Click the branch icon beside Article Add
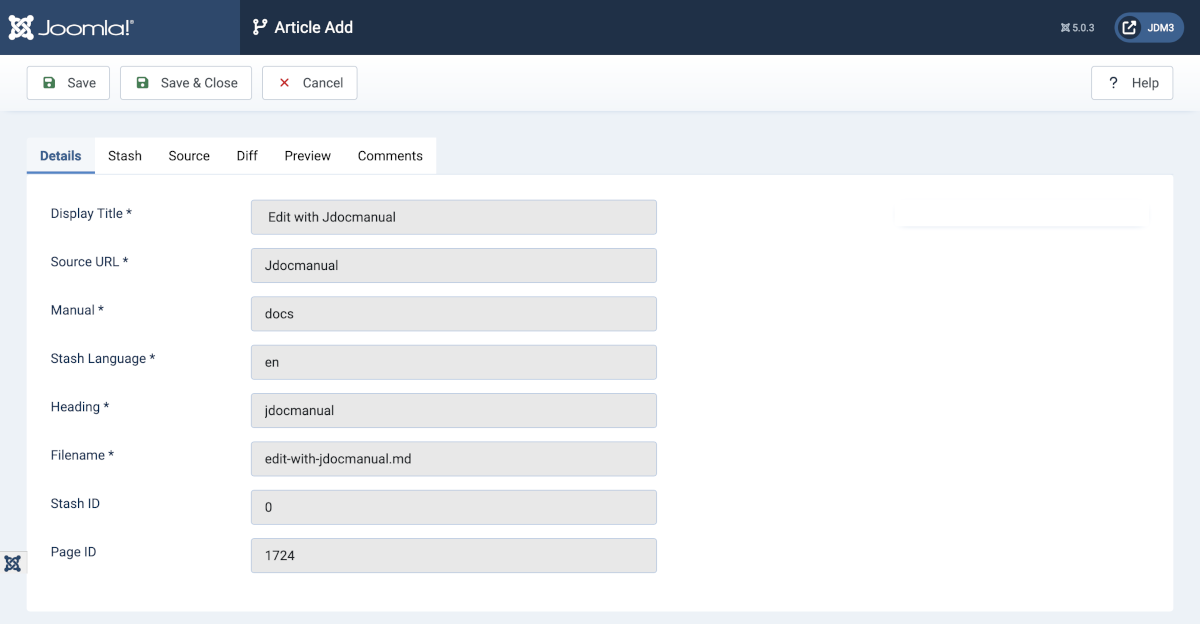Screen dimensions: 1200x624 click(260, 27)
